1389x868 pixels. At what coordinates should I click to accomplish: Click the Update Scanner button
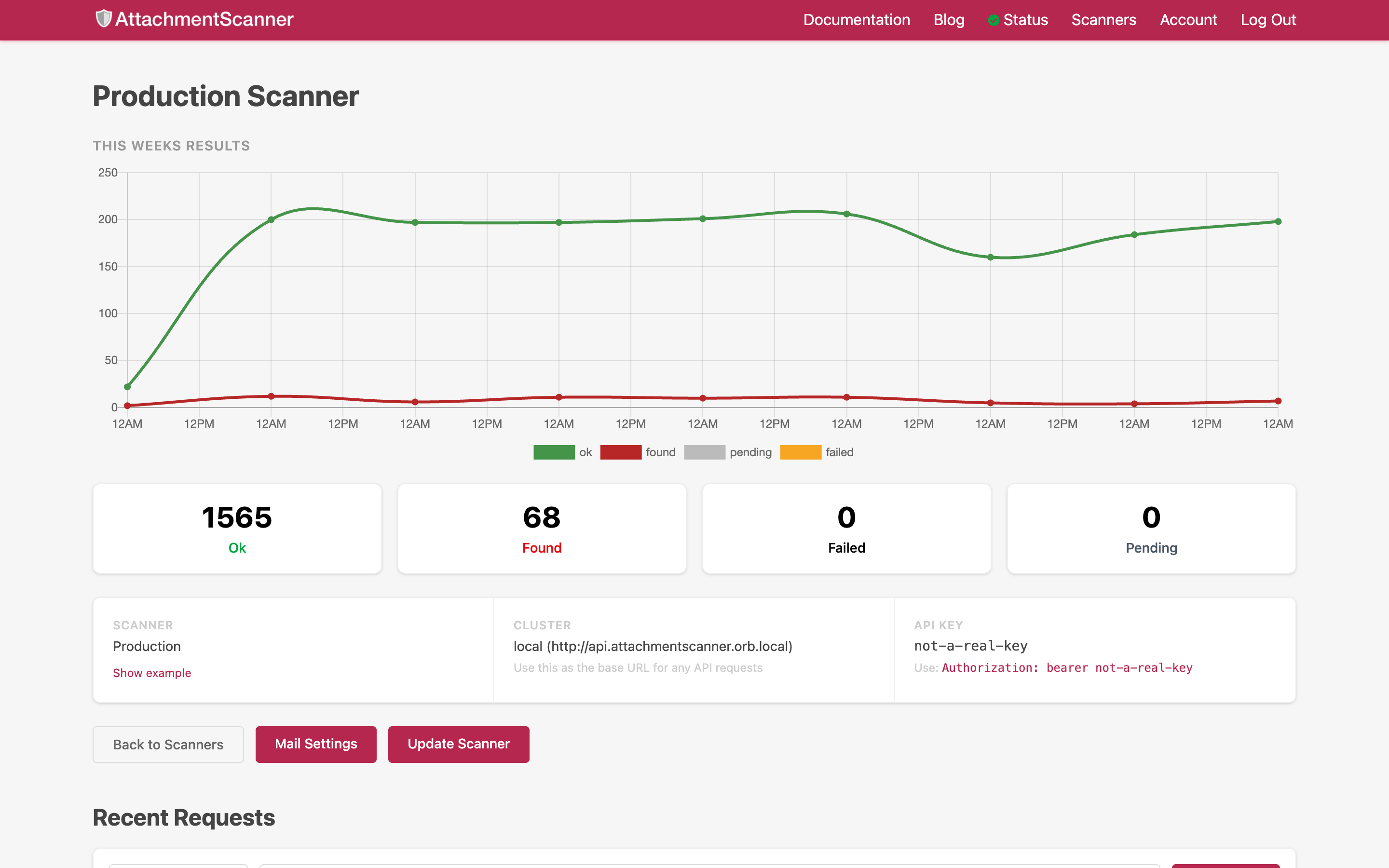(458, 744)
